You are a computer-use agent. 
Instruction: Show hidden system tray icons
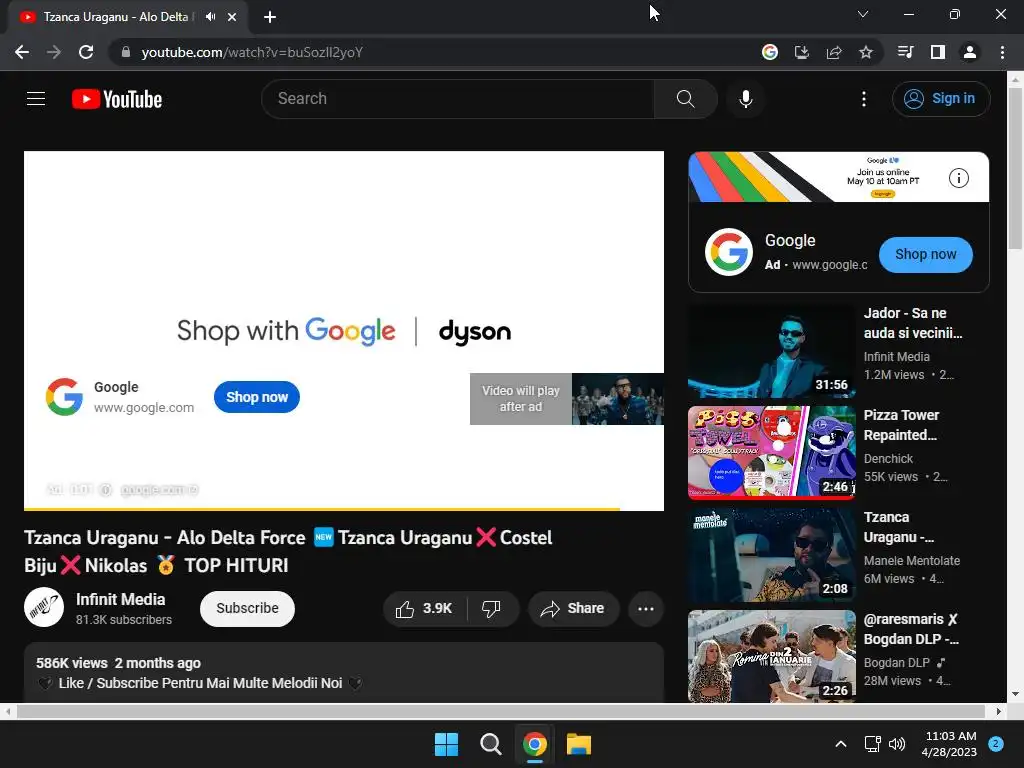pos(841,744)
